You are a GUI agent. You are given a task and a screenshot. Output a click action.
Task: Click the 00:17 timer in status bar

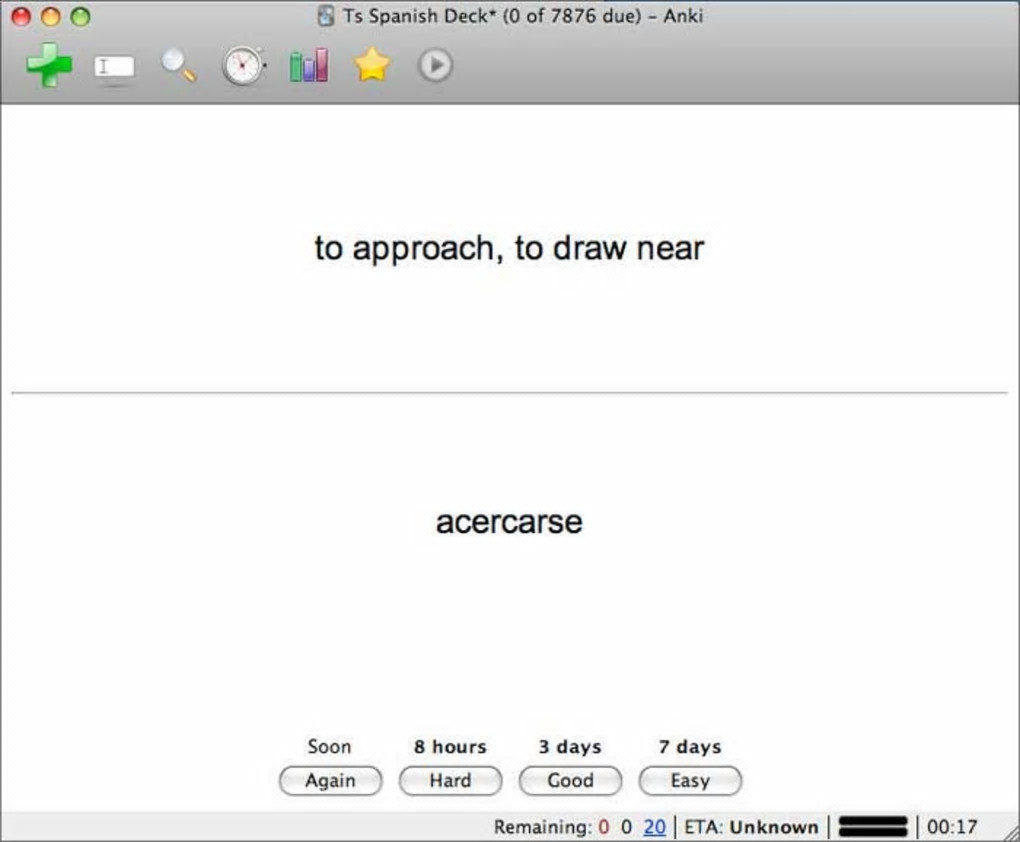pos(952,827)
